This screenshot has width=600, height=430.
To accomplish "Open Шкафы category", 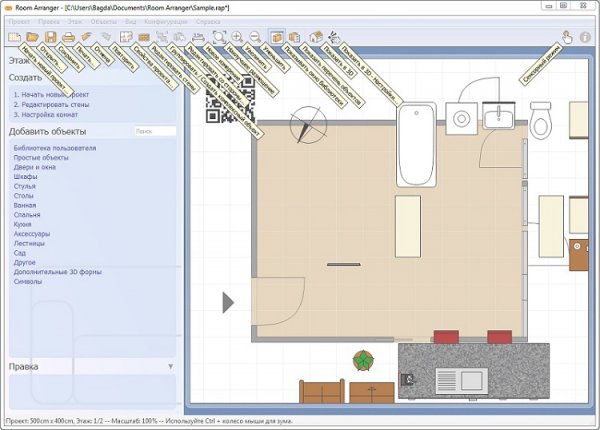I will coord(26,177).
